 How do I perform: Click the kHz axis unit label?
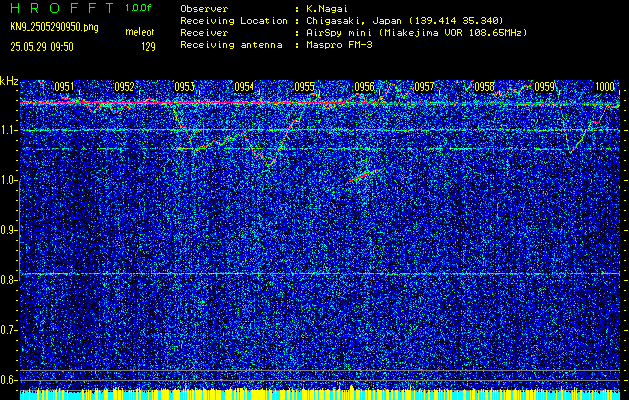coord(9,81)
